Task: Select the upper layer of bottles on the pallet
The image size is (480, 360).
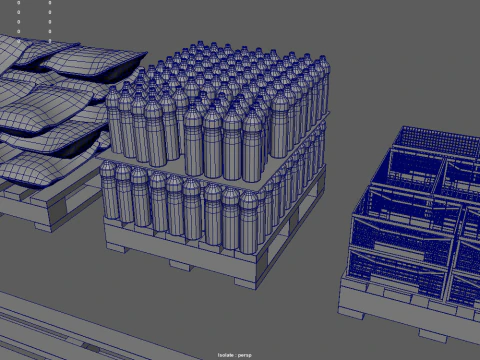Action: 218,112
